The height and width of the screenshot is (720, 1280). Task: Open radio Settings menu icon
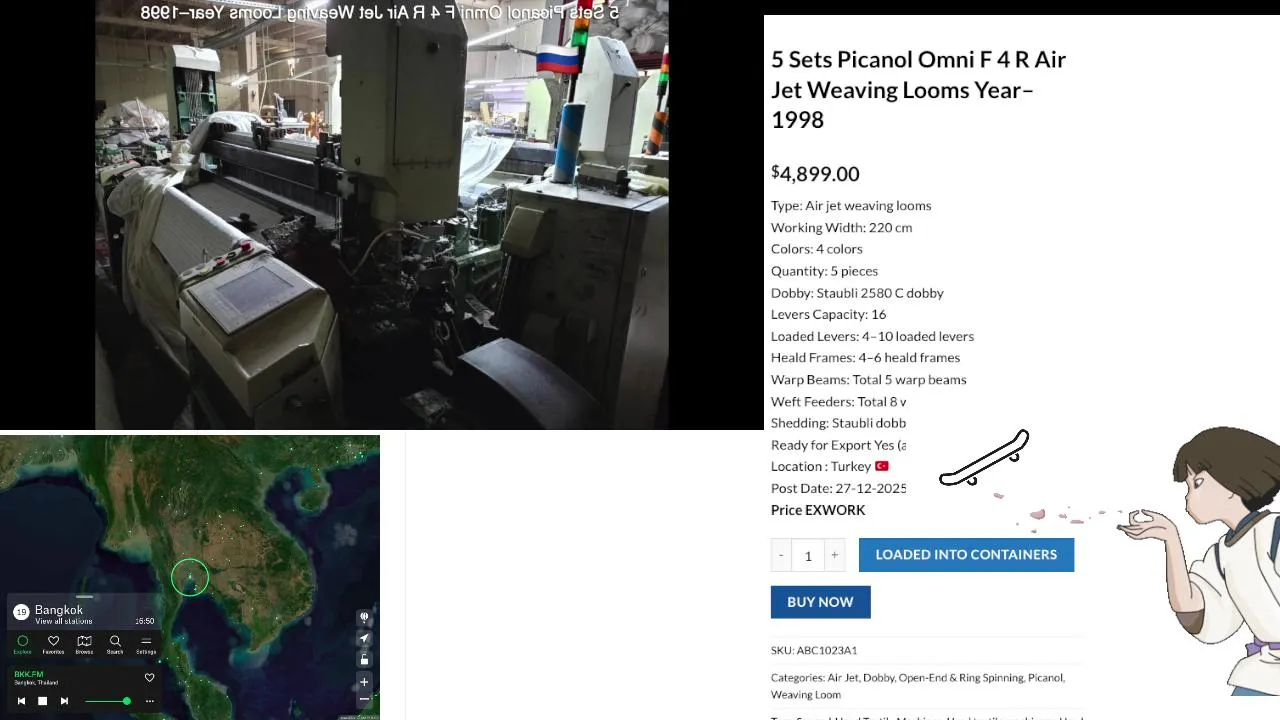[146, 644]
